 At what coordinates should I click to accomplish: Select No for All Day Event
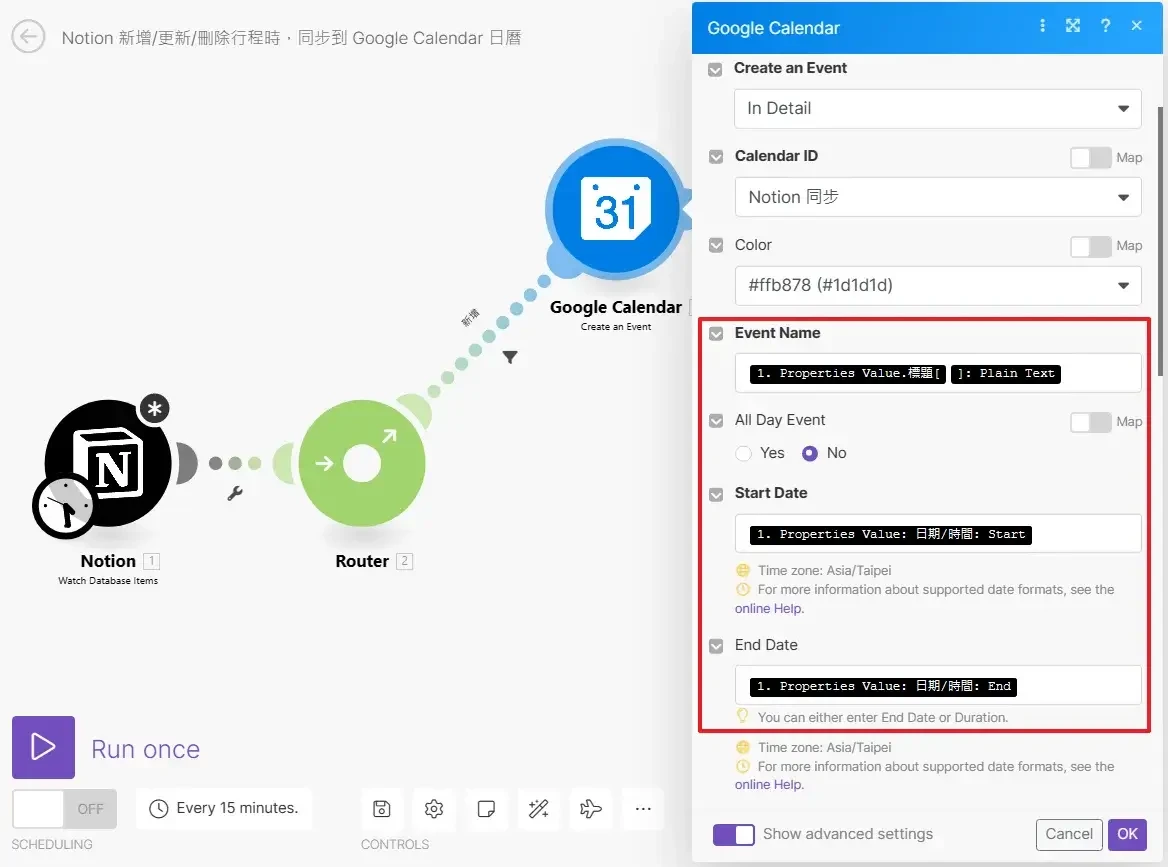pyautogui.click(x=810, y=454)
